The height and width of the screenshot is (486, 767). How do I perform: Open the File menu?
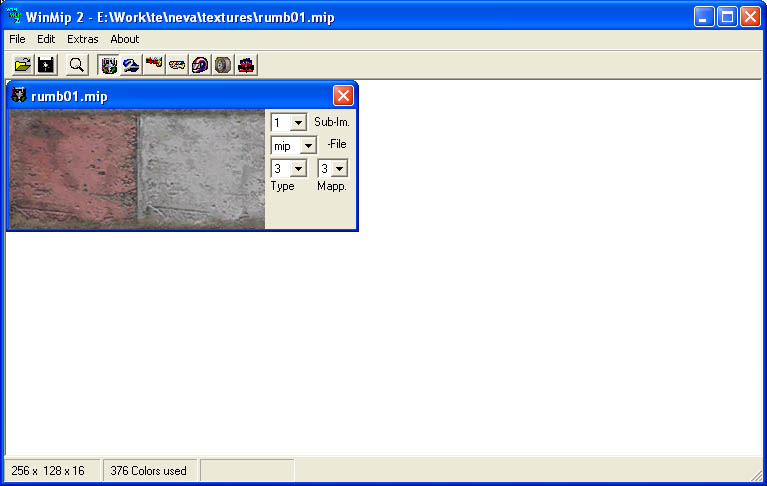click(17, 39)
